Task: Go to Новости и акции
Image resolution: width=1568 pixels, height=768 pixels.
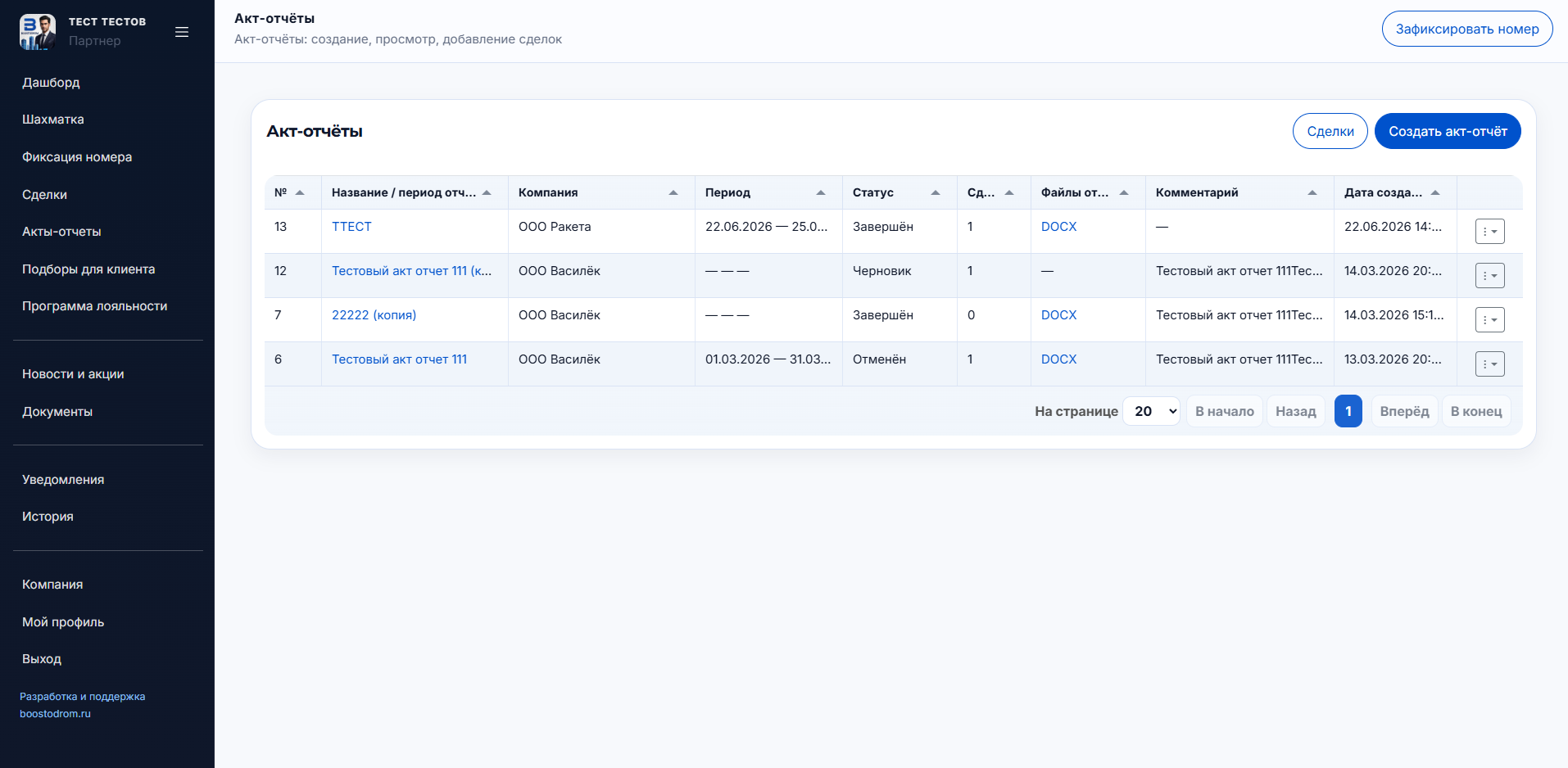Action: pos(73,374)
